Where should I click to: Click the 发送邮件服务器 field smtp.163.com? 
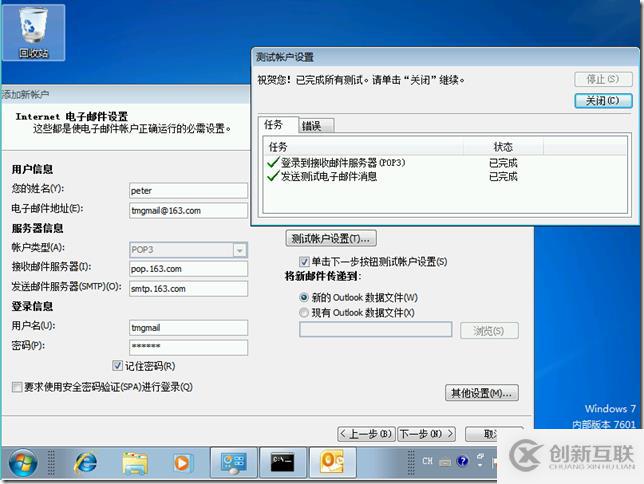point(189,288)
